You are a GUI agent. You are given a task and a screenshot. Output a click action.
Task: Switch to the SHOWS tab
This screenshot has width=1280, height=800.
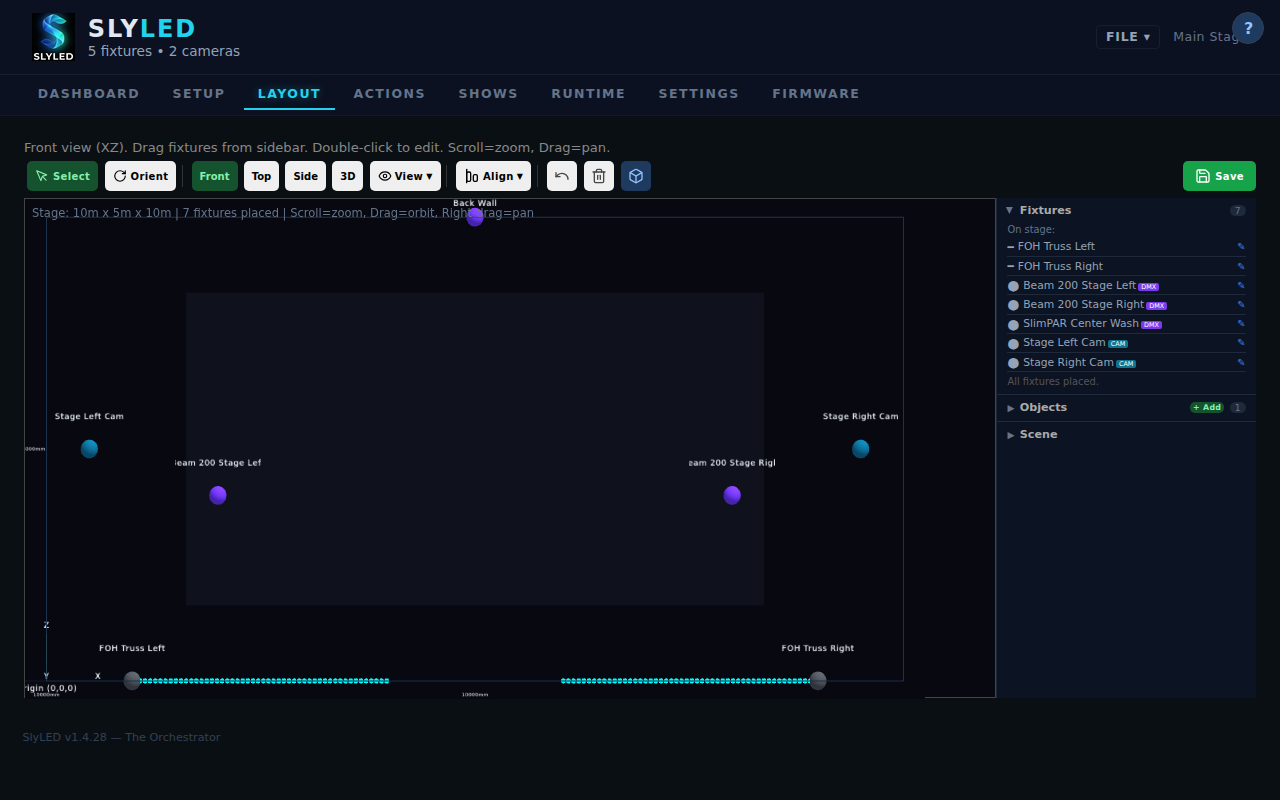pyautogui.click(x=488, y=93)
